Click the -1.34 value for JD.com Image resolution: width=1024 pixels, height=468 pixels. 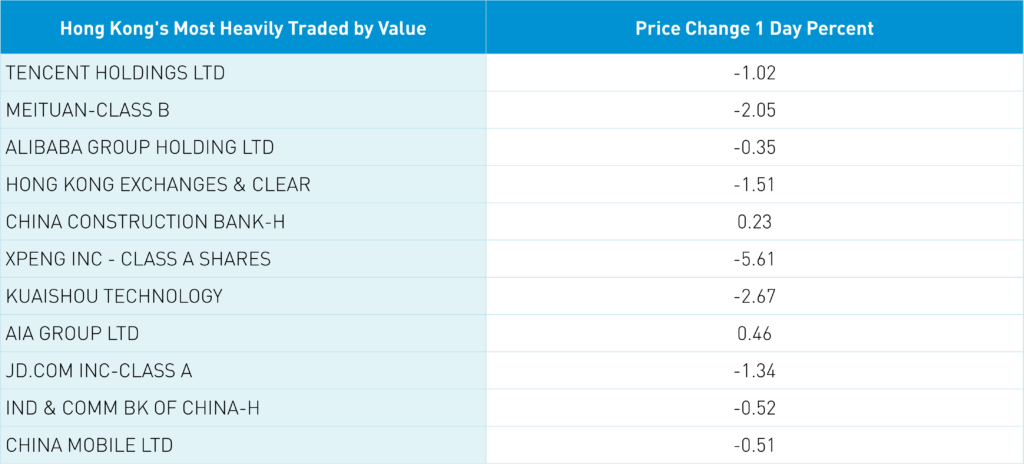[x=754, y=371]
